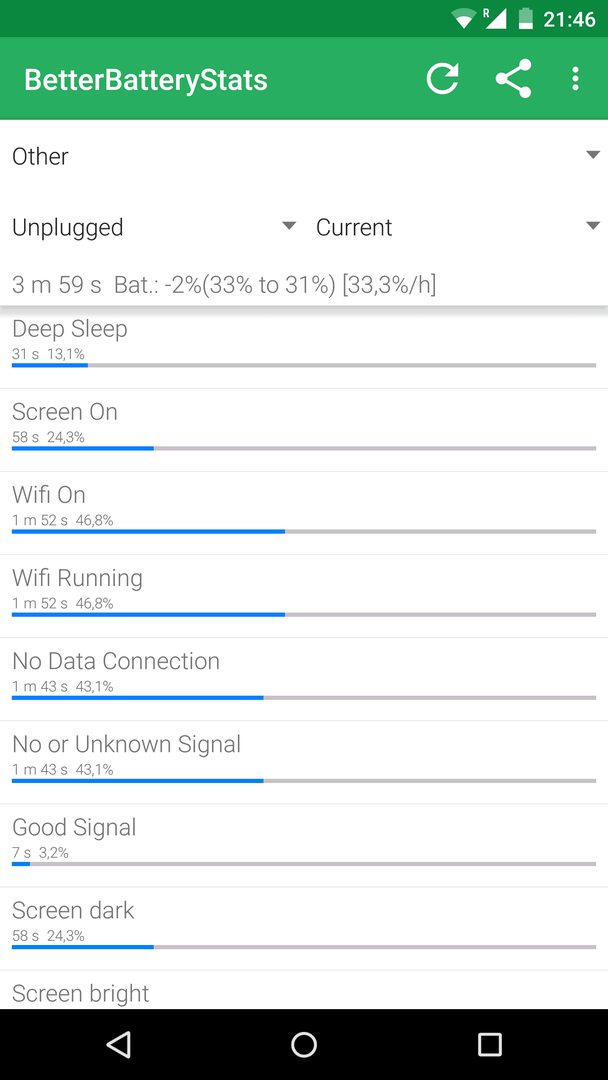Tap the Wi-Fi status bar icon
Viewport: 608px width, 1080px height.
(x=465, y=19)
